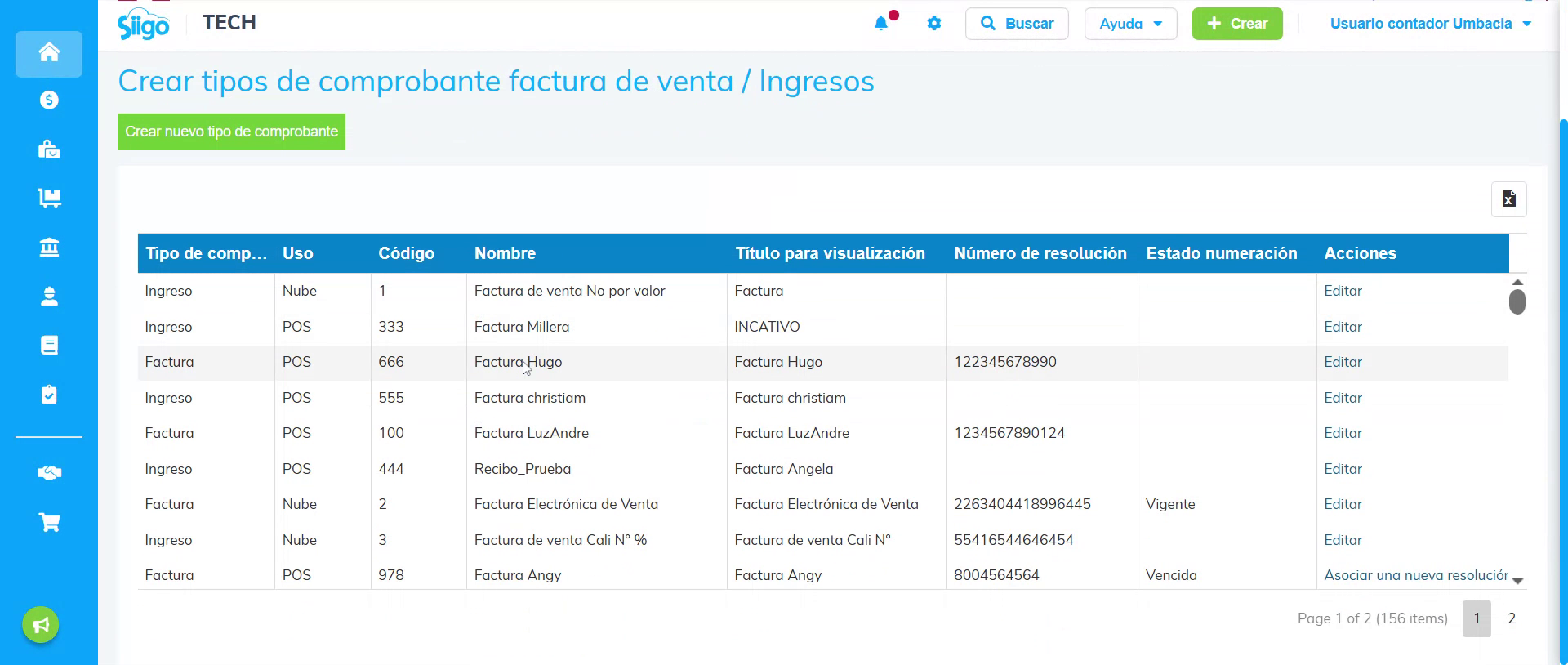Click the green megaphone announcements button
This screenshot has width=1568, height=665.
pos(41,625)
